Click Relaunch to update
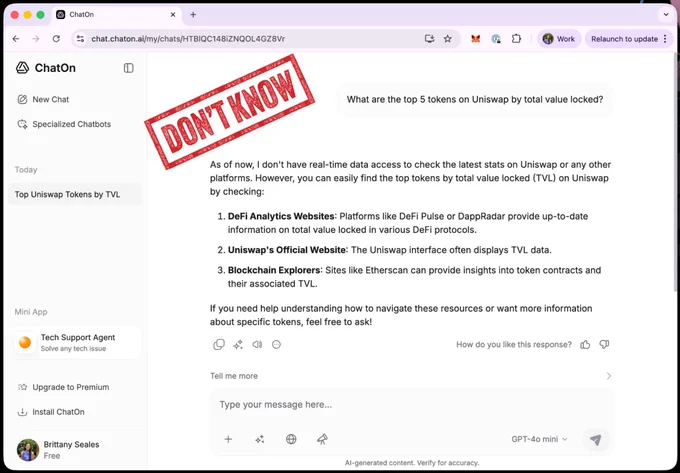Image resolution: width=680 pixels, height=473 pixels. (624, 39)
